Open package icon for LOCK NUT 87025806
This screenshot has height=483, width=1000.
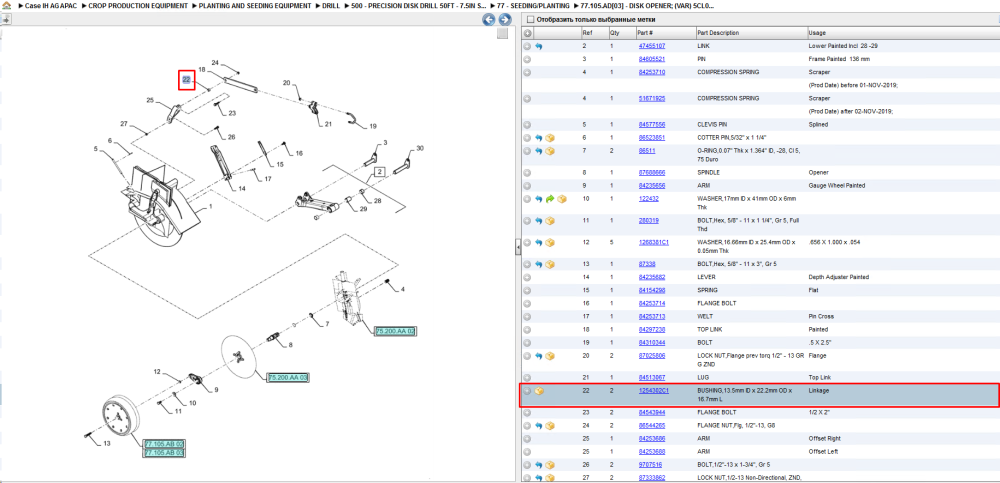coord(550,355)
